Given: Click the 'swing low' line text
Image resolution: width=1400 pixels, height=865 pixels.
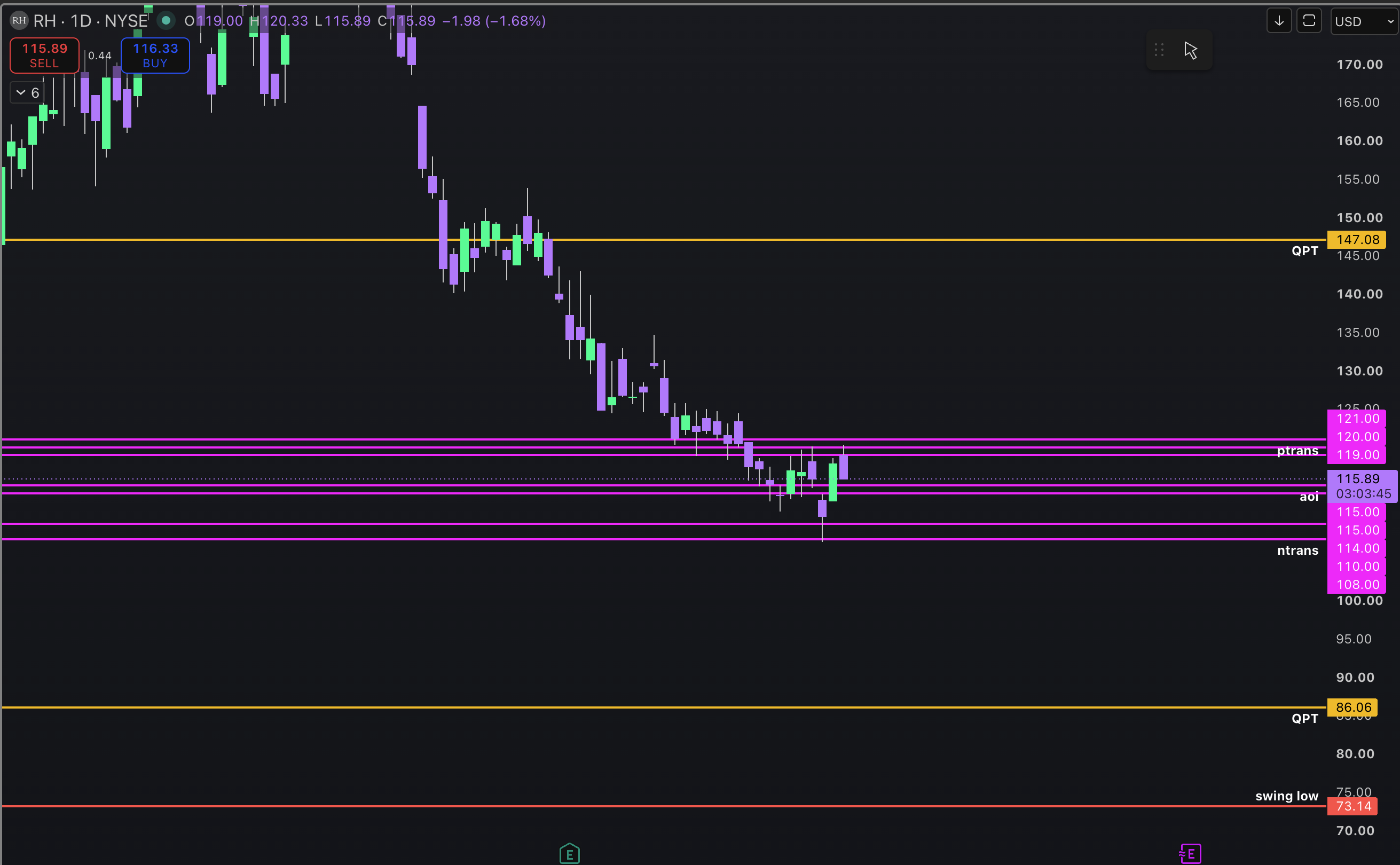Looking at the screenshot, I should coord(1287,796).
